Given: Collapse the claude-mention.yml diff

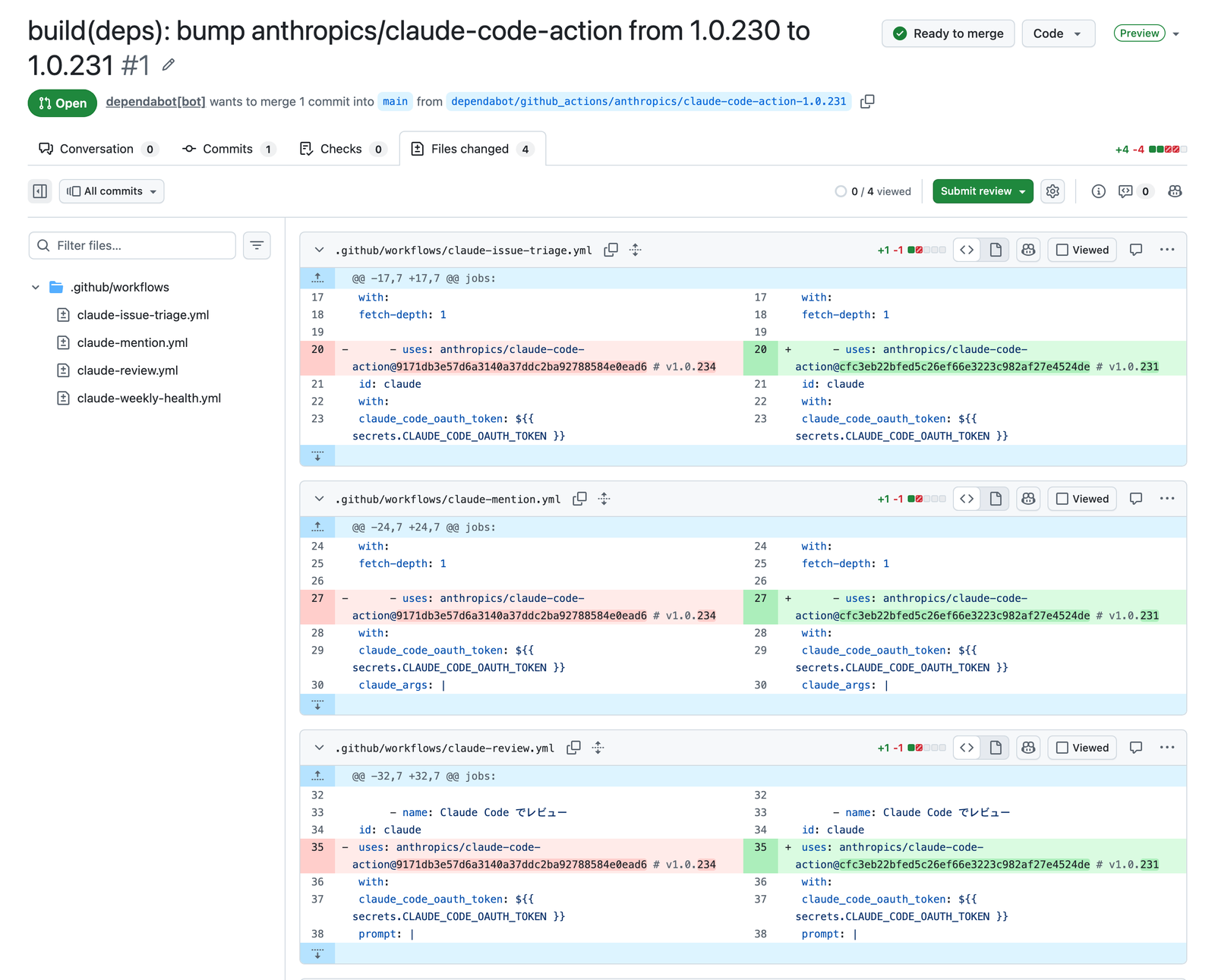Looking at the screenshot, I should (319, 499).
